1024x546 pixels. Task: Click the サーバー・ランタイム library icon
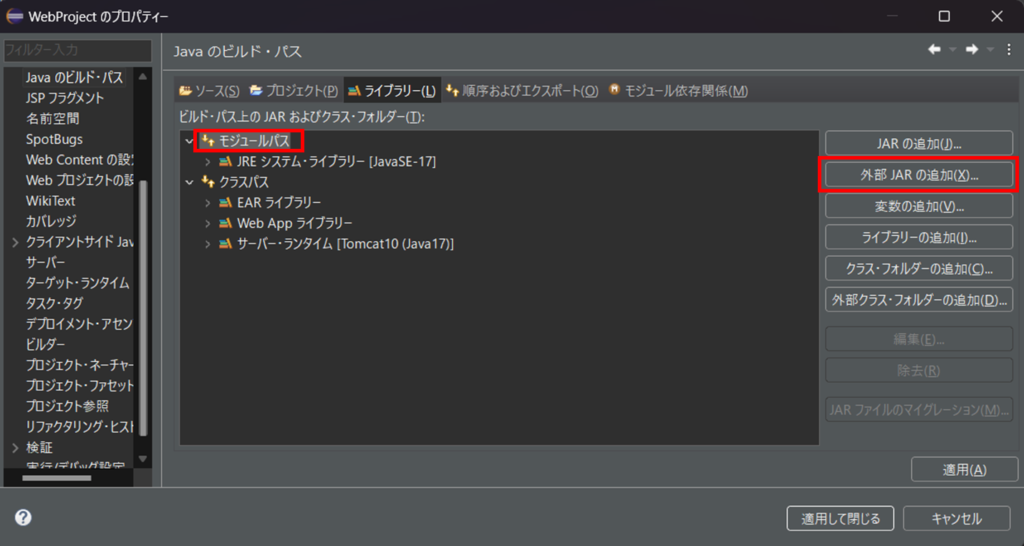(x=225, y=244)
